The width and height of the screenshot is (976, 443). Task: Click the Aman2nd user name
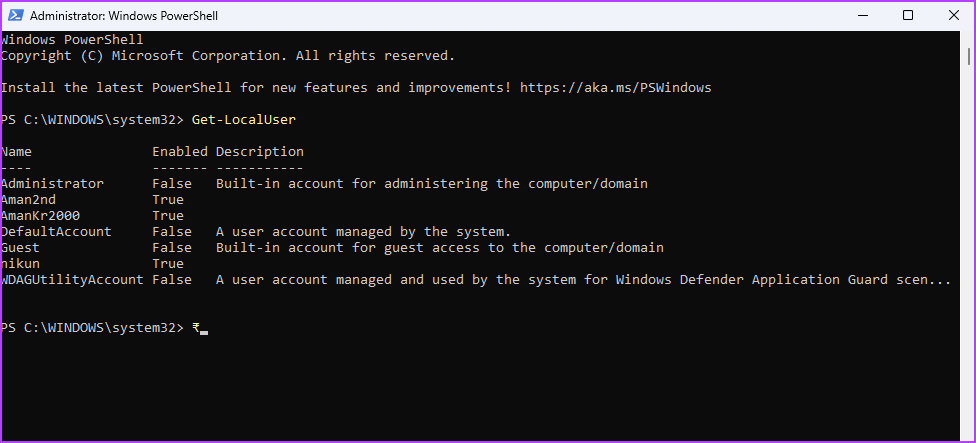(x=28, y=200)
